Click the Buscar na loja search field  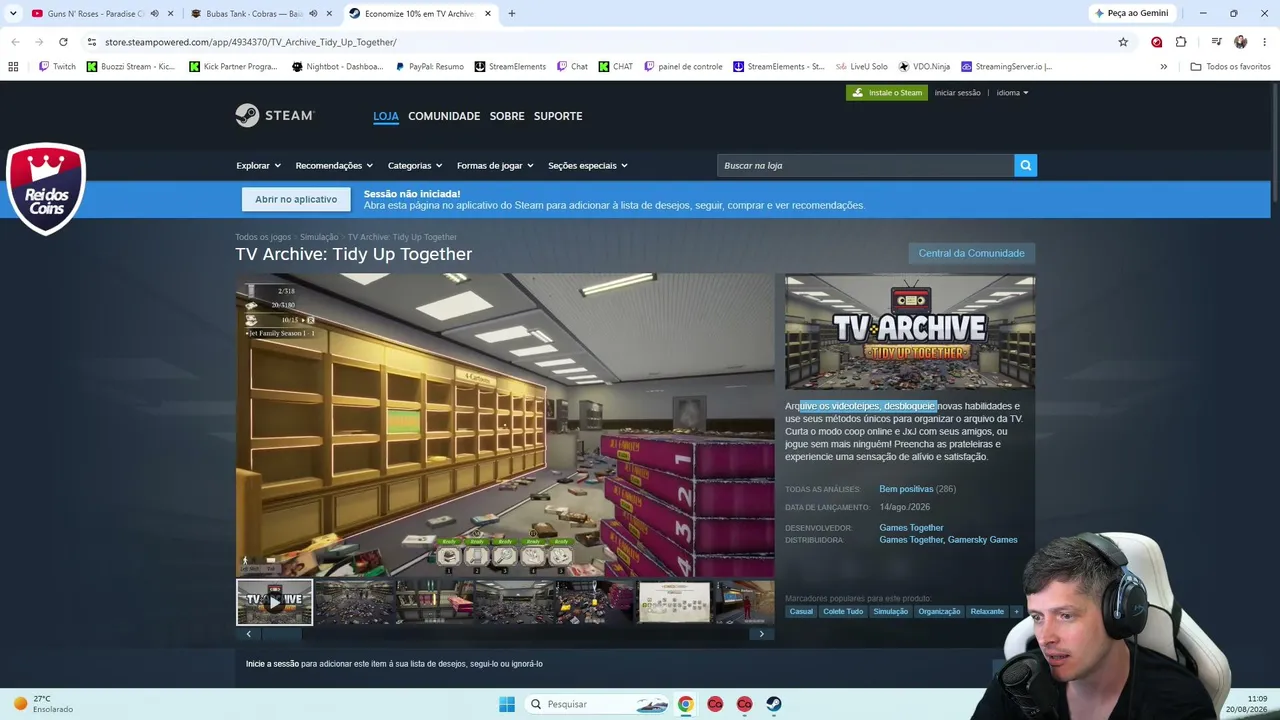(x=865, y=165)
